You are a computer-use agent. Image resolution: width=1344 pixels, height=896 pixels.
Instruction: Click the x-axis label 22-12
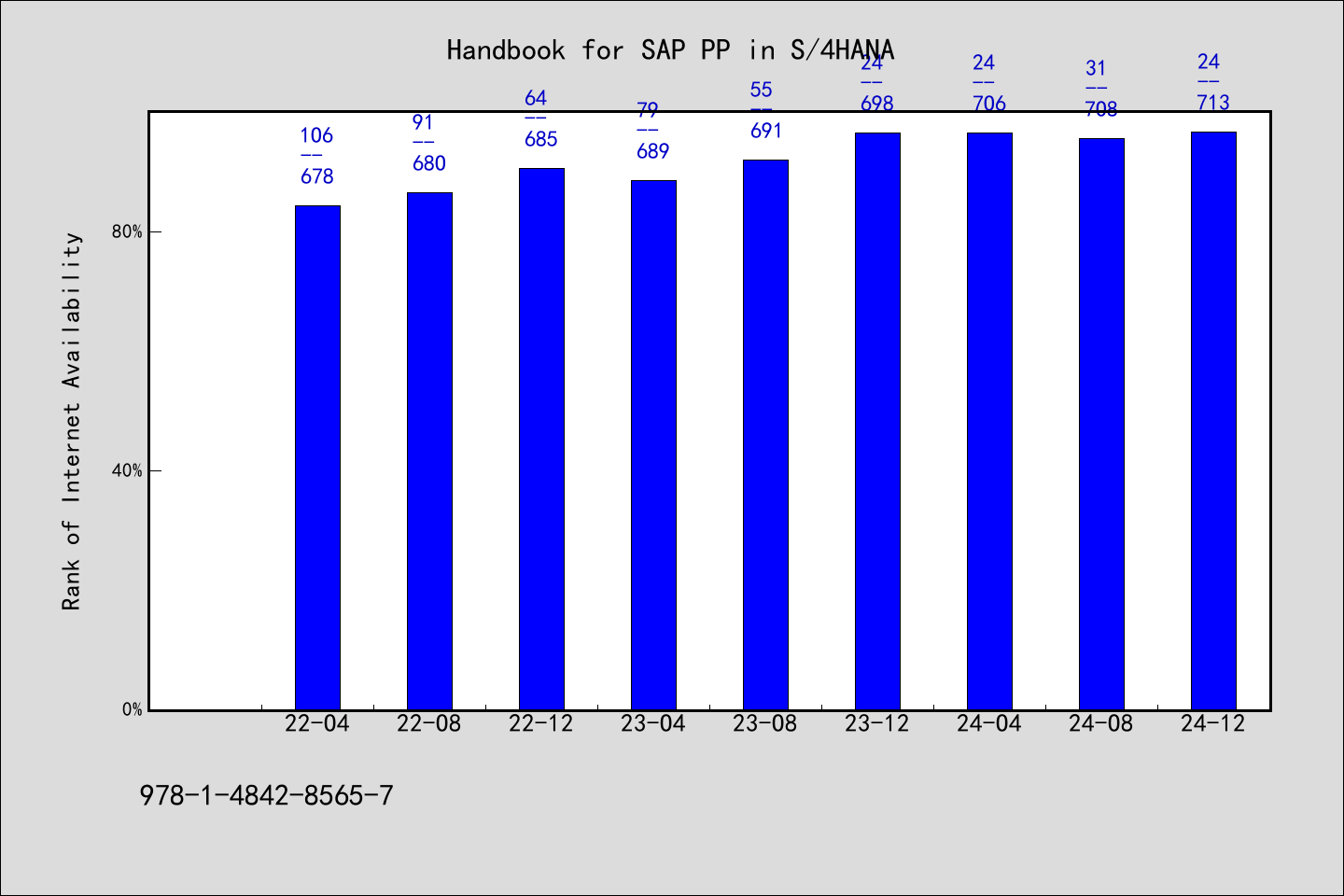point(541,724)
